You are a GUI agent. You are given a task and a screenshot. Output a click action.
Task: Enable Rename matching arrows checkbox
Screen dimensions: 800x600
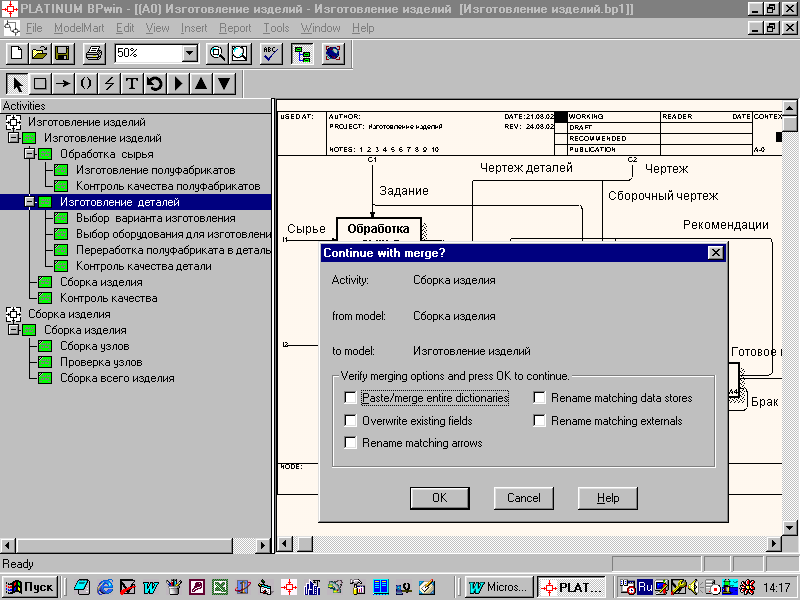pyautogui.click(x=350, y=442)
